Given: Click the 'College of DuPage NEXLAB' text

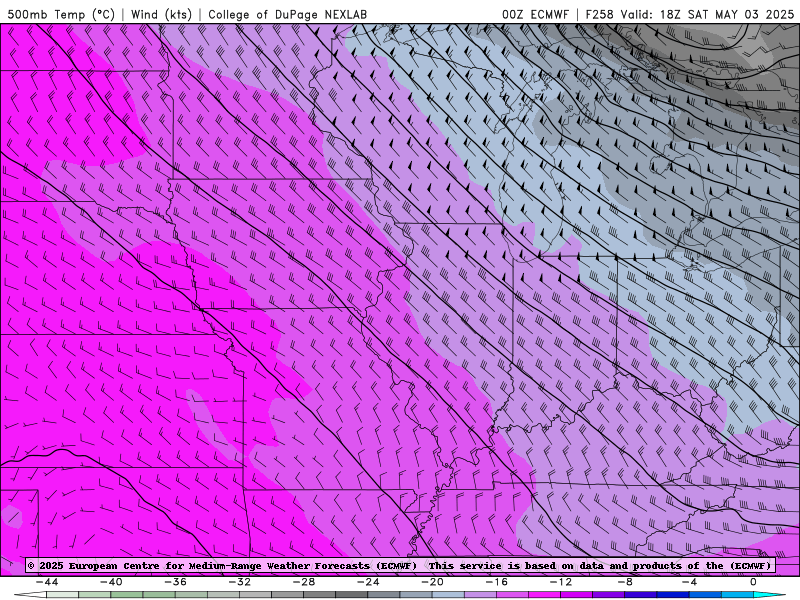Looking at the screenshot, I should (x=287, y=14).
